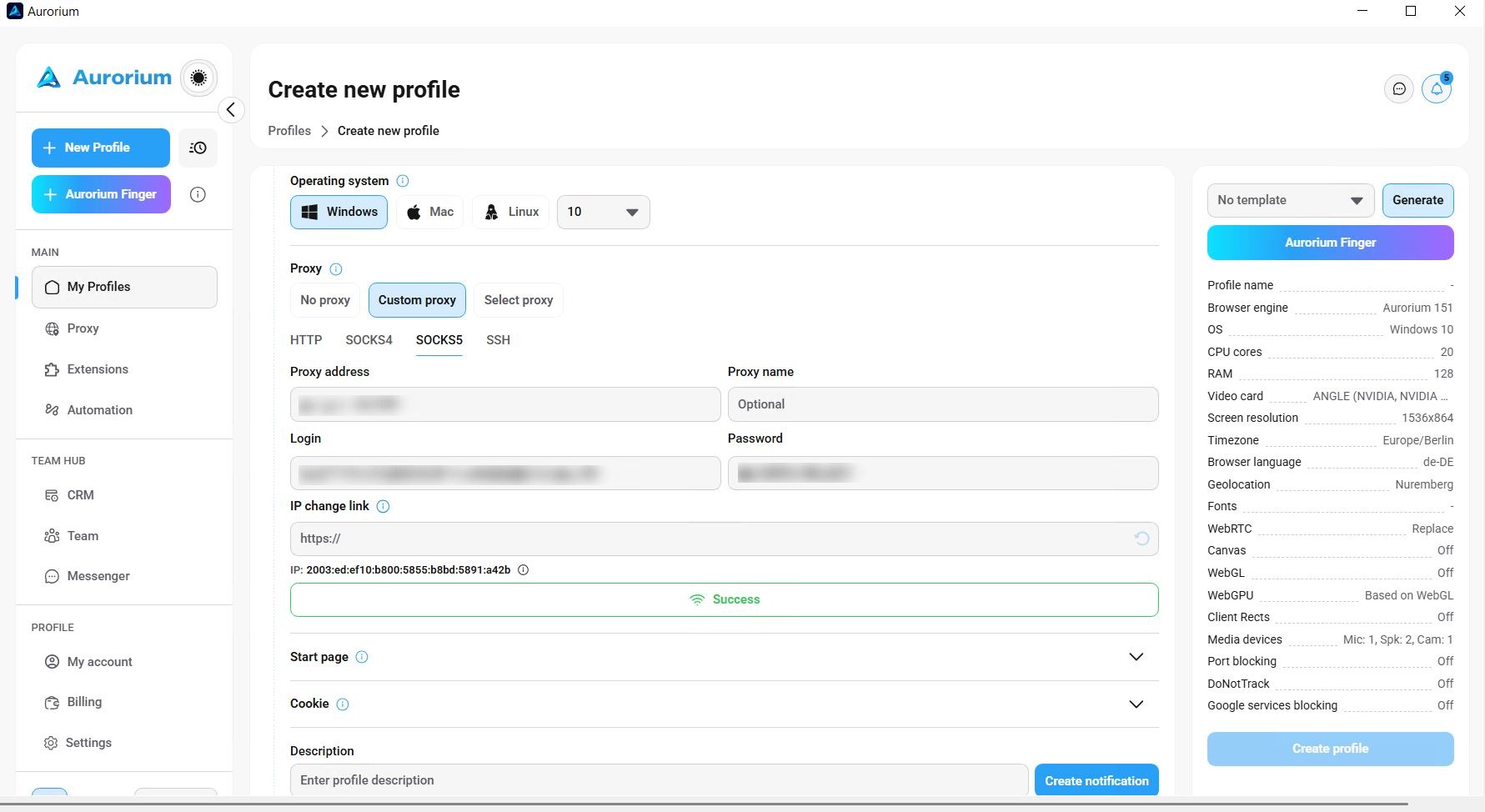This screenshot has height=812, width=1485.
Task: Switch to the SSH proxy tab
Action: (x=498, y=340)
